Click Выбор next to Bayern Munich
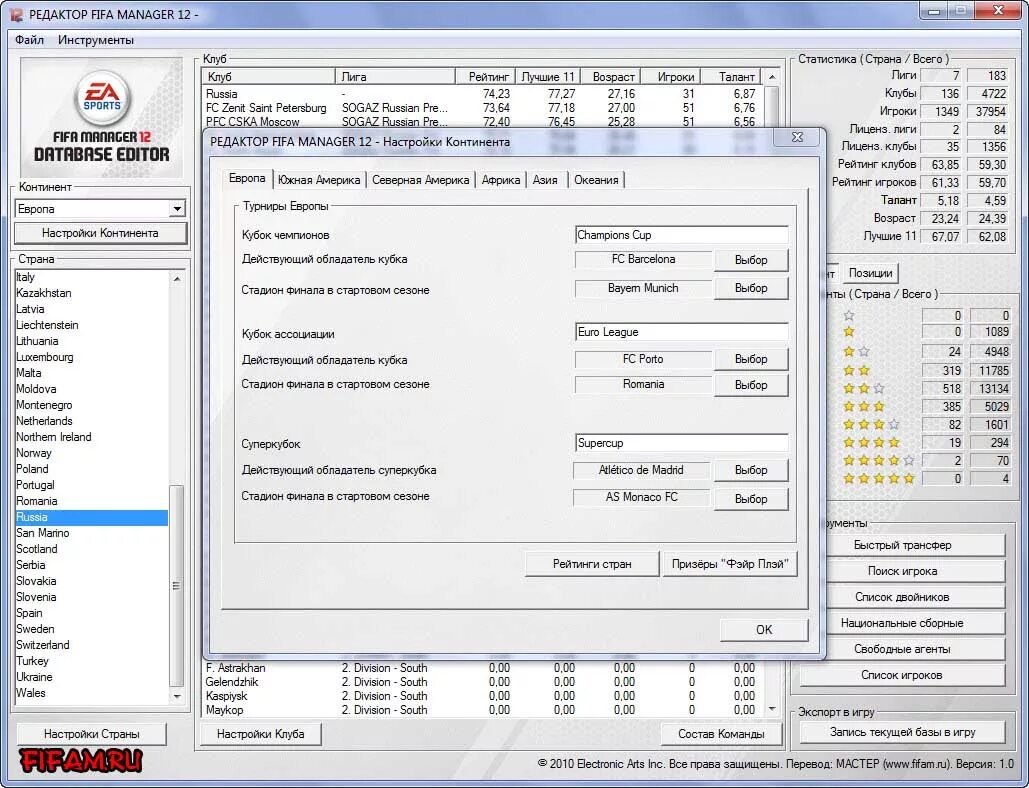Image resolution: width=1029 pixels, height=788 pixels. pyautogui.click(x=751, y=288)
